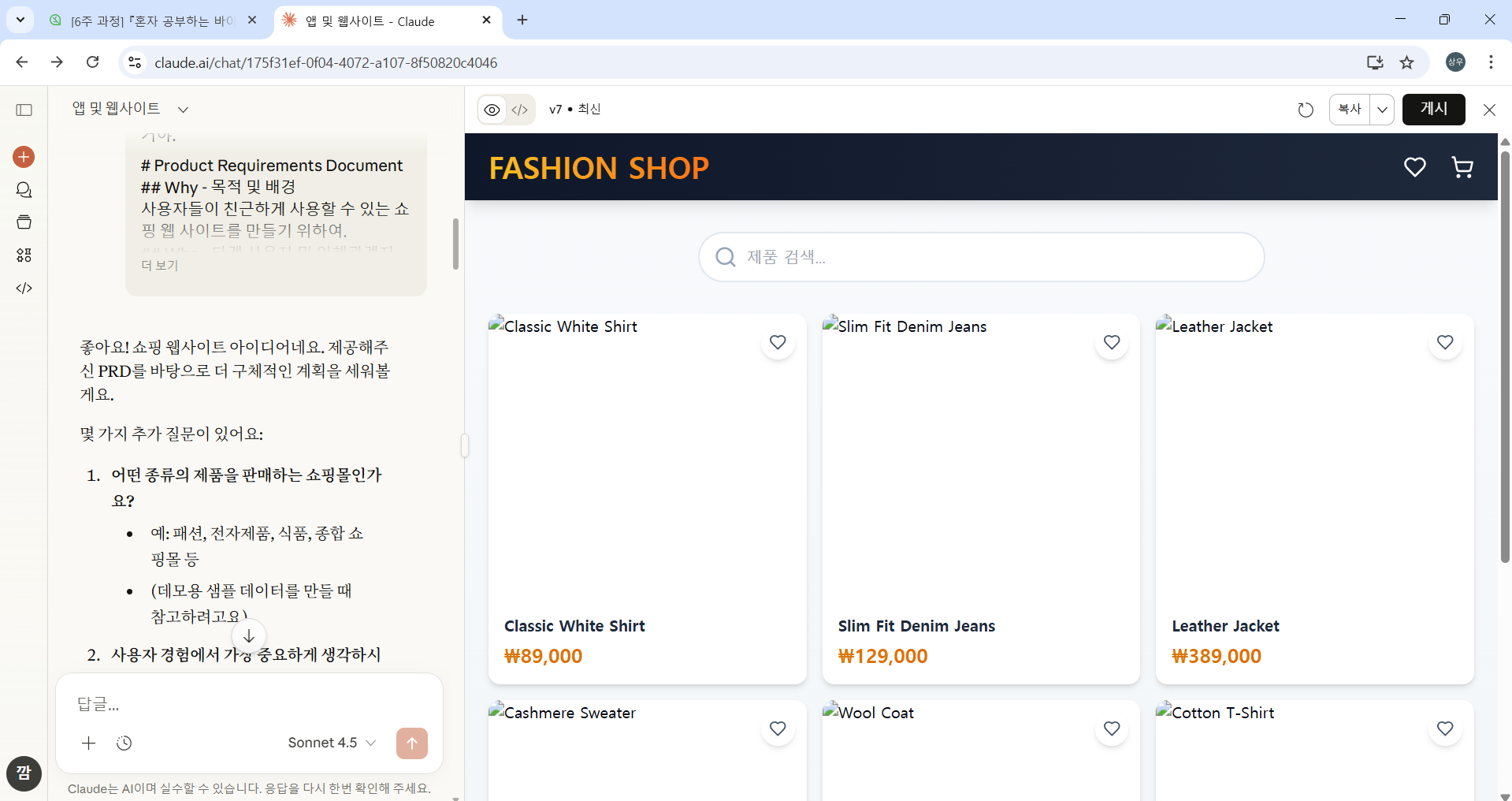Open Chrome tab search dropdown
This screenshot has height=801, width=1512.
coord(20,20)
